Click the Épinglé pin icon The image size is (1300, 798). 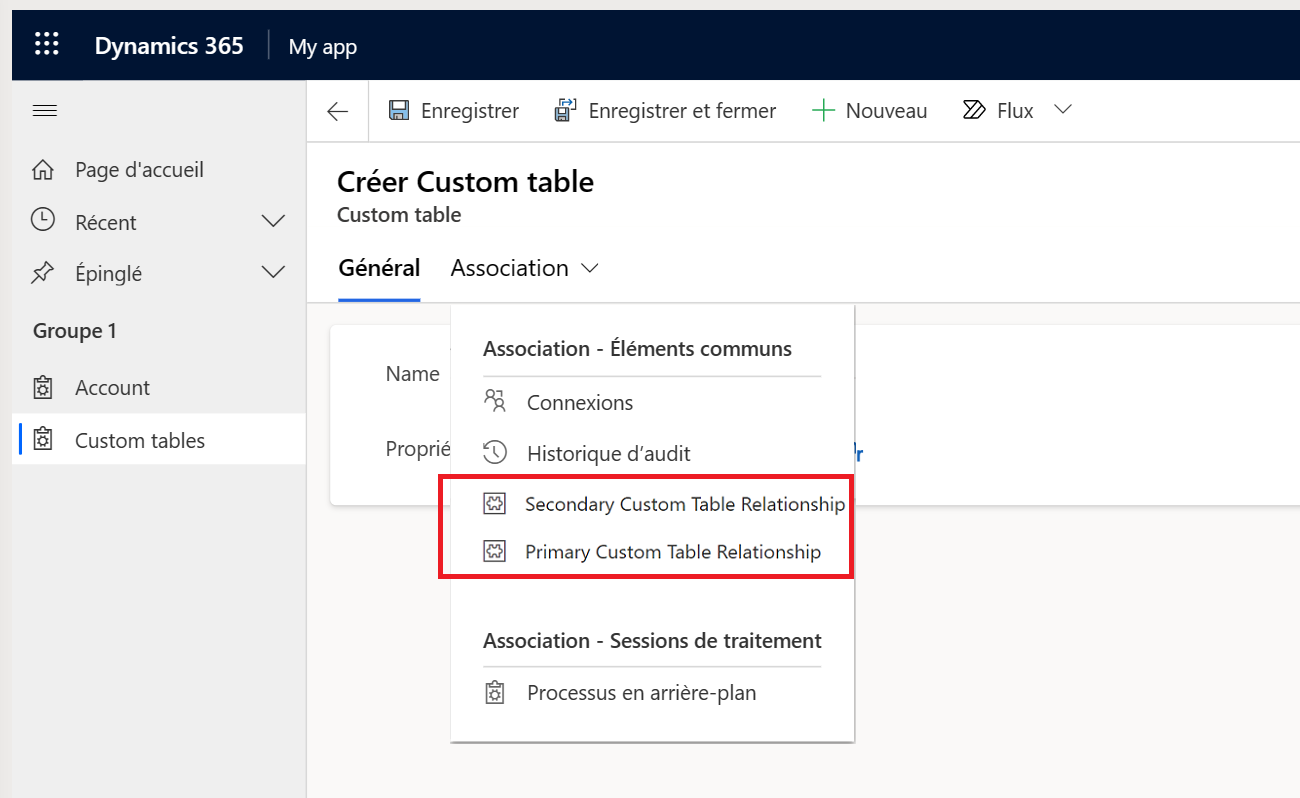(x=43, y=273)
